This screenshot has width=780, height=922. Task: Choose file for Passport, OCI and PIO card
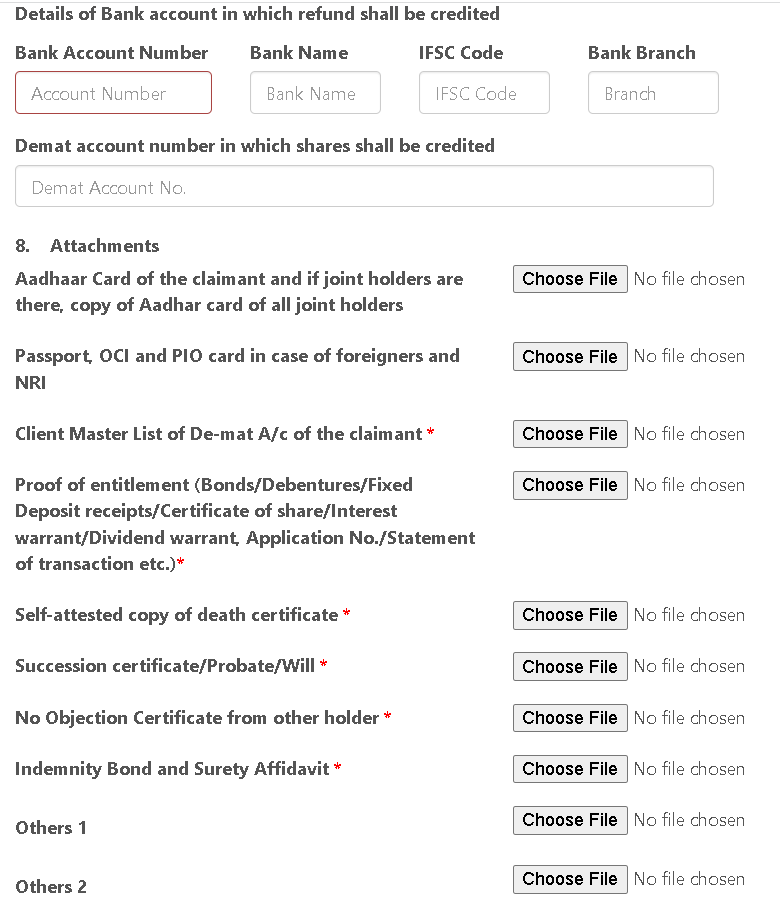570,357
